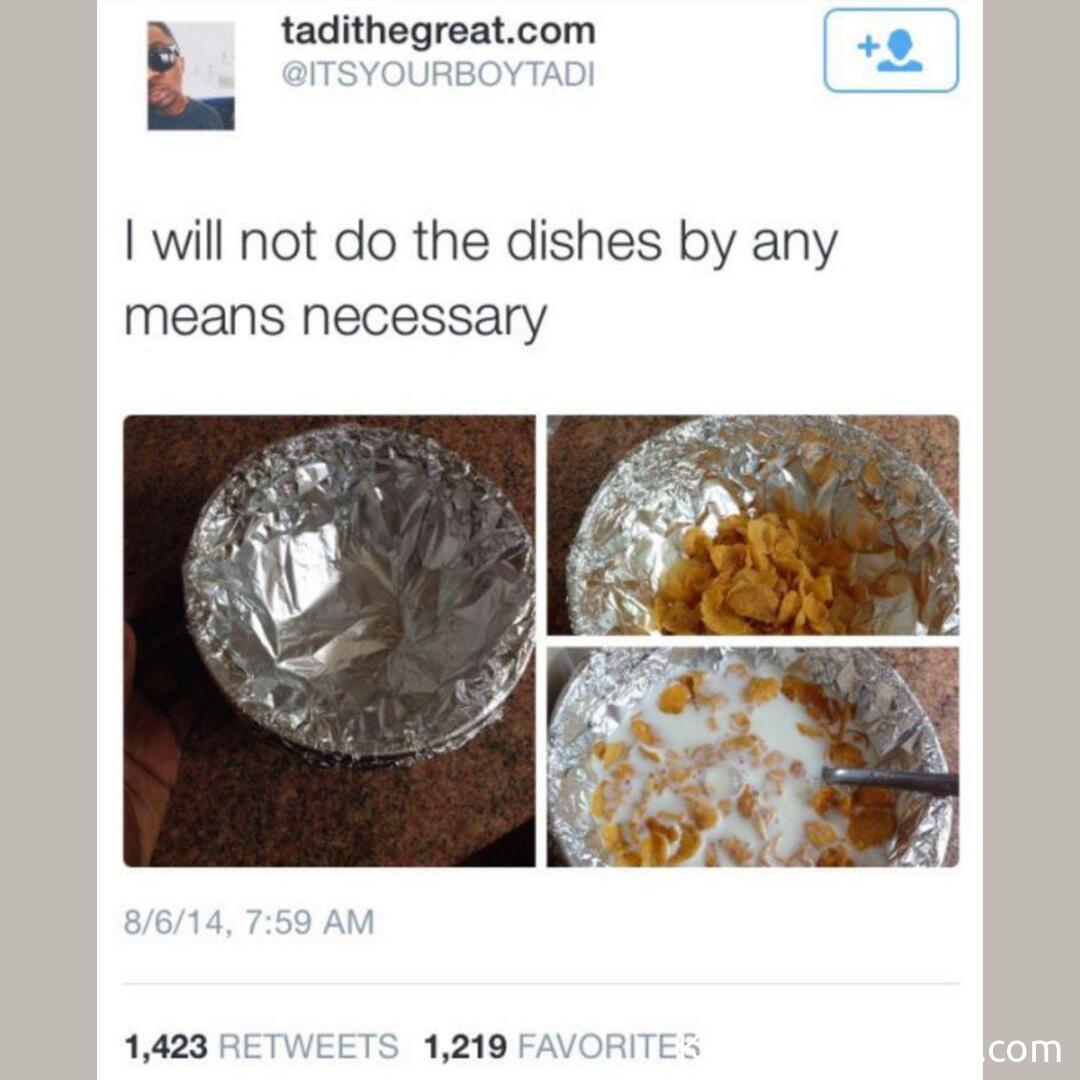
Task: Click the watermark .com text at corner
Action: pos(1022,1049)
